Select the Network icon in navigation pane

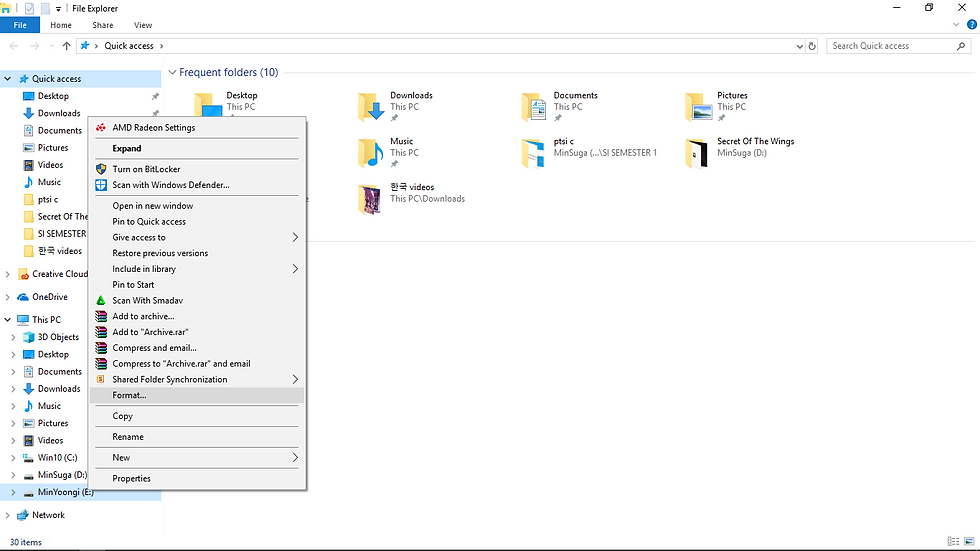click(x=23, y=515)
